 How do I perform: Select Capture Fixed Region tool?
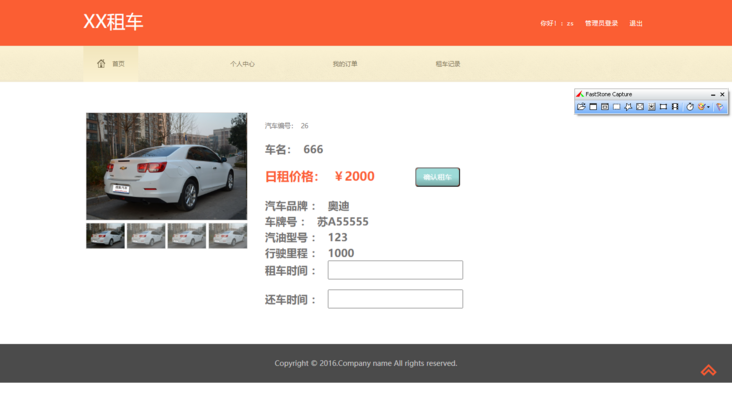coord(663,107)
